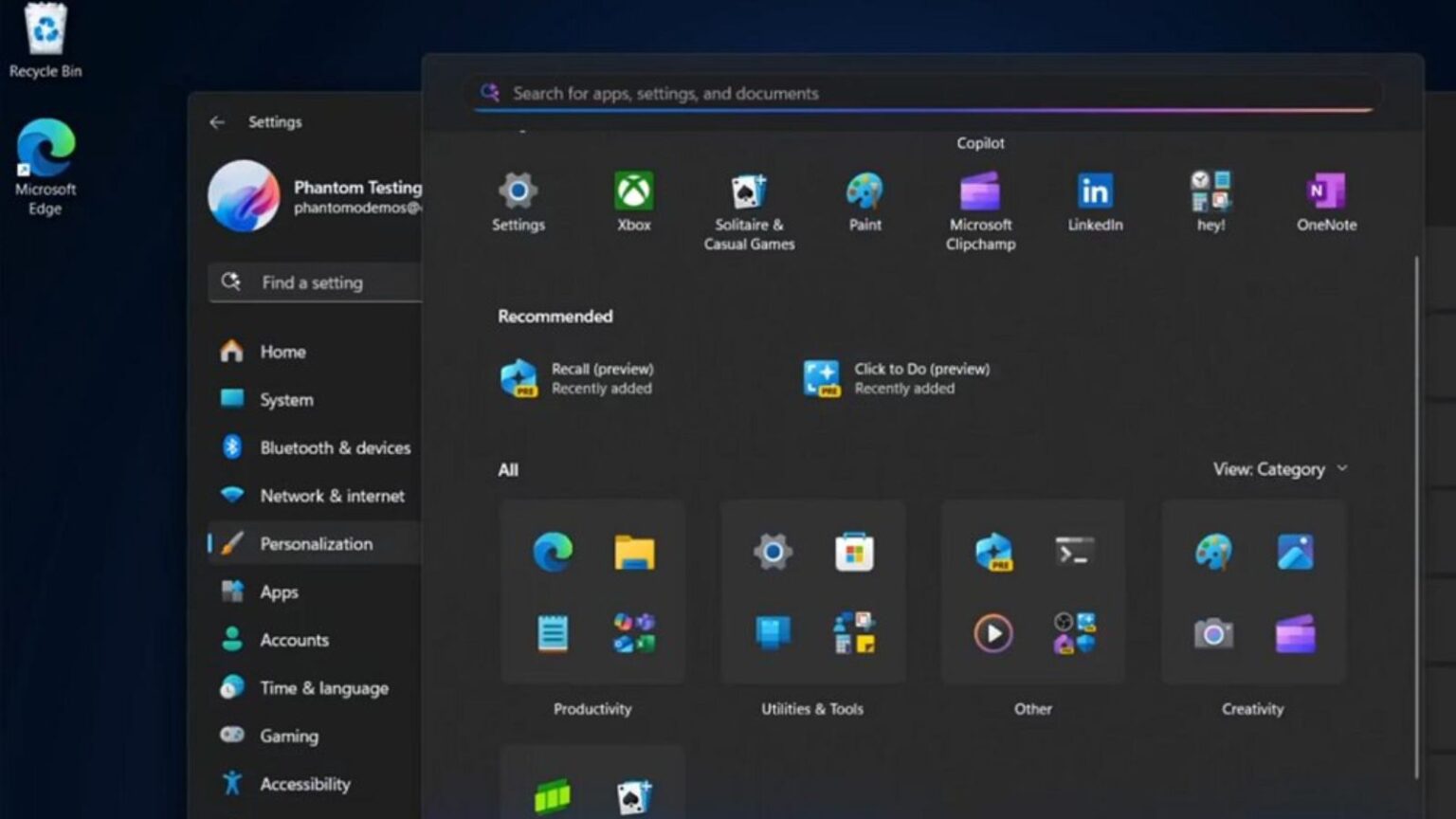
Task: Open the pinned Settings app
Action: coord(519,202)
